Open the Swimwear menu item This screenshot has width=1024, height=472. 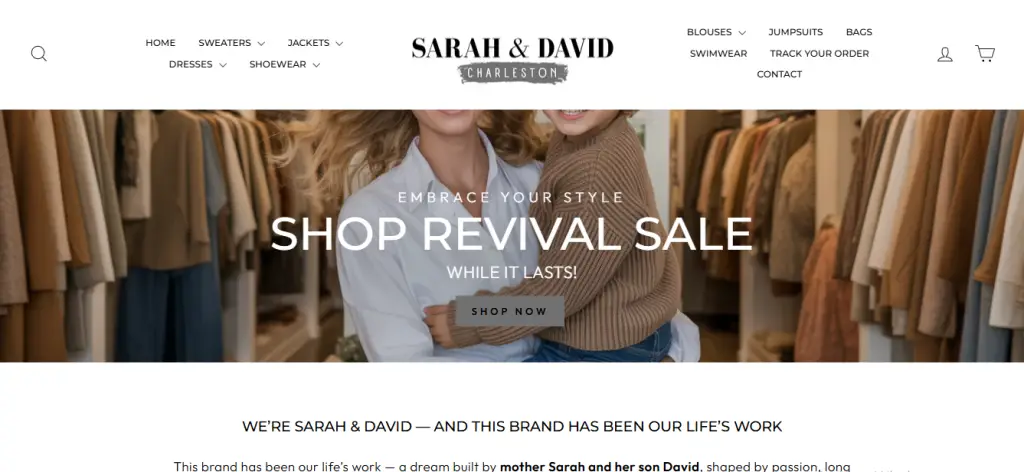pos(718,54)
